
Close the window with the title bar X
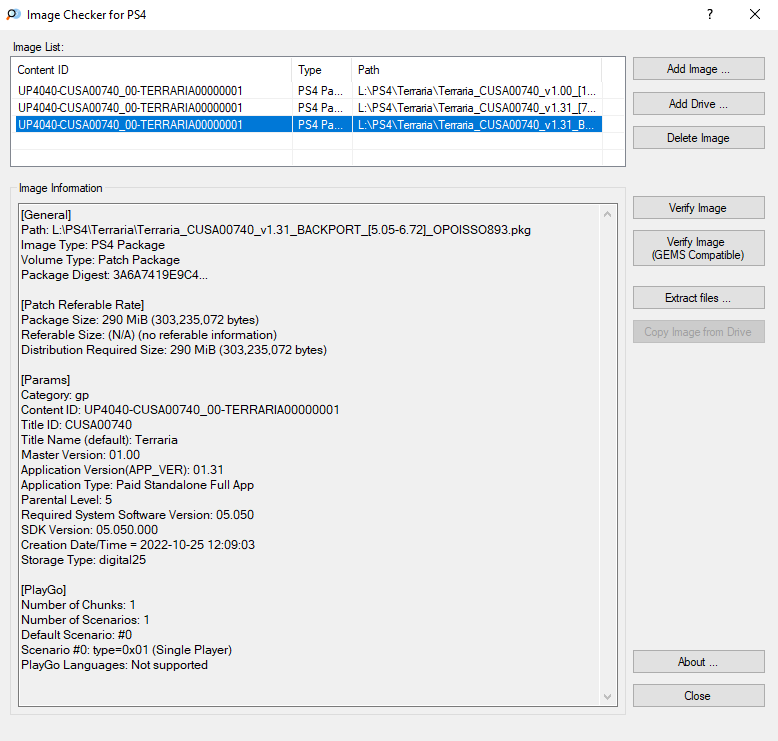tap(755, 15)
